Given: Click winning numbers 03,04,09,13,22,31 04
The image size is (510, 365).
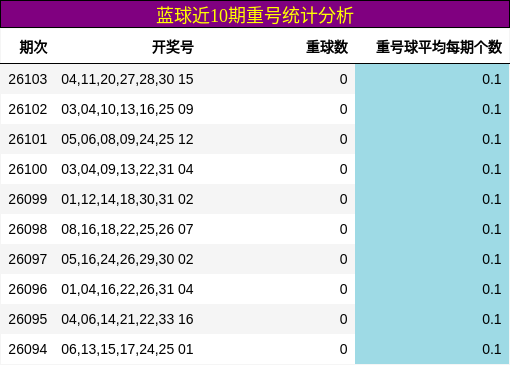Looking at the screenshot, I should 127,169.
